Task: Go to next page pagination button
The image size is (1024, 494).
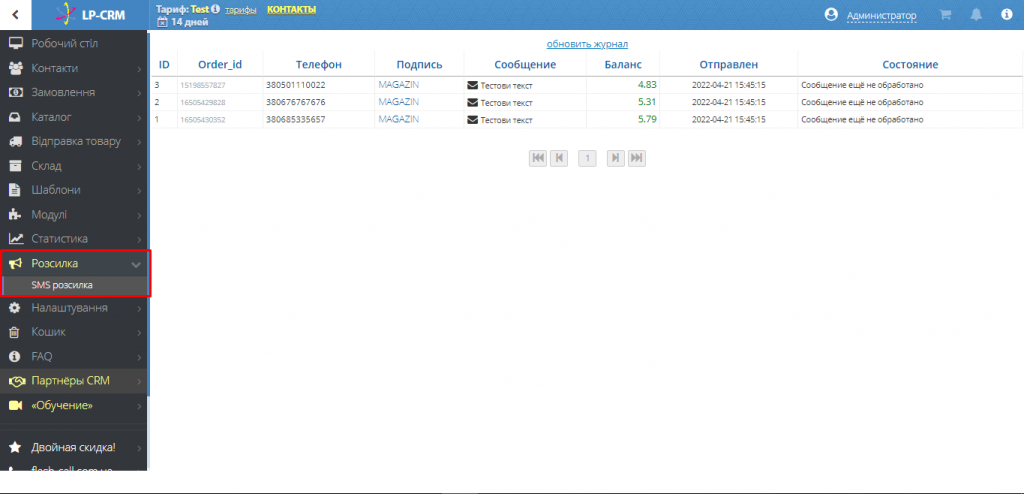Action: (x=616, y=157)
